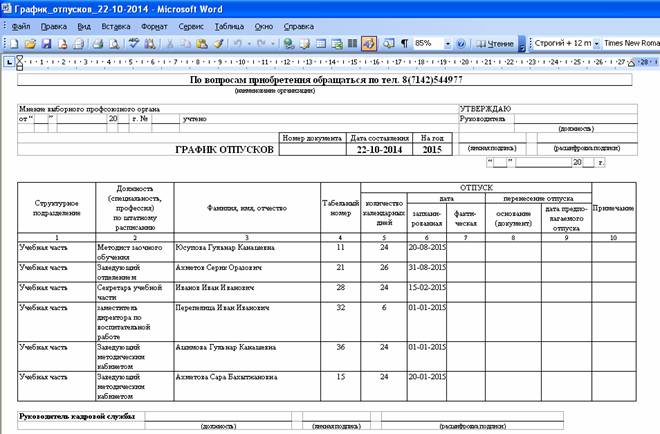Click the name Ахметова Сара Бахытжановна
Viewport: 660px width, 434px height.
click(226, 377)
